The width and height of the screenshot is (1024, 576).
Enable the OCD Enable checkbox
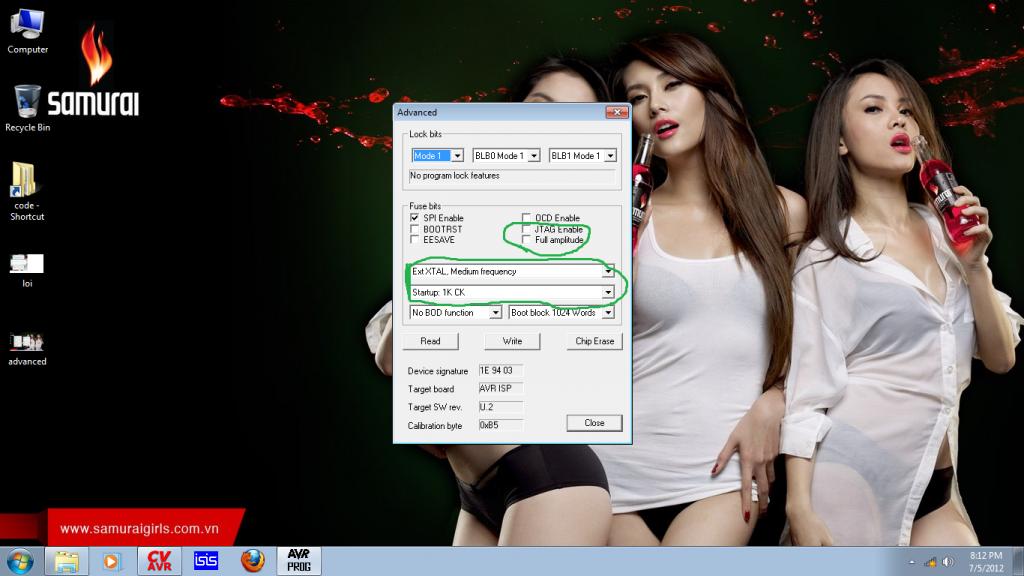pos(526,217)
